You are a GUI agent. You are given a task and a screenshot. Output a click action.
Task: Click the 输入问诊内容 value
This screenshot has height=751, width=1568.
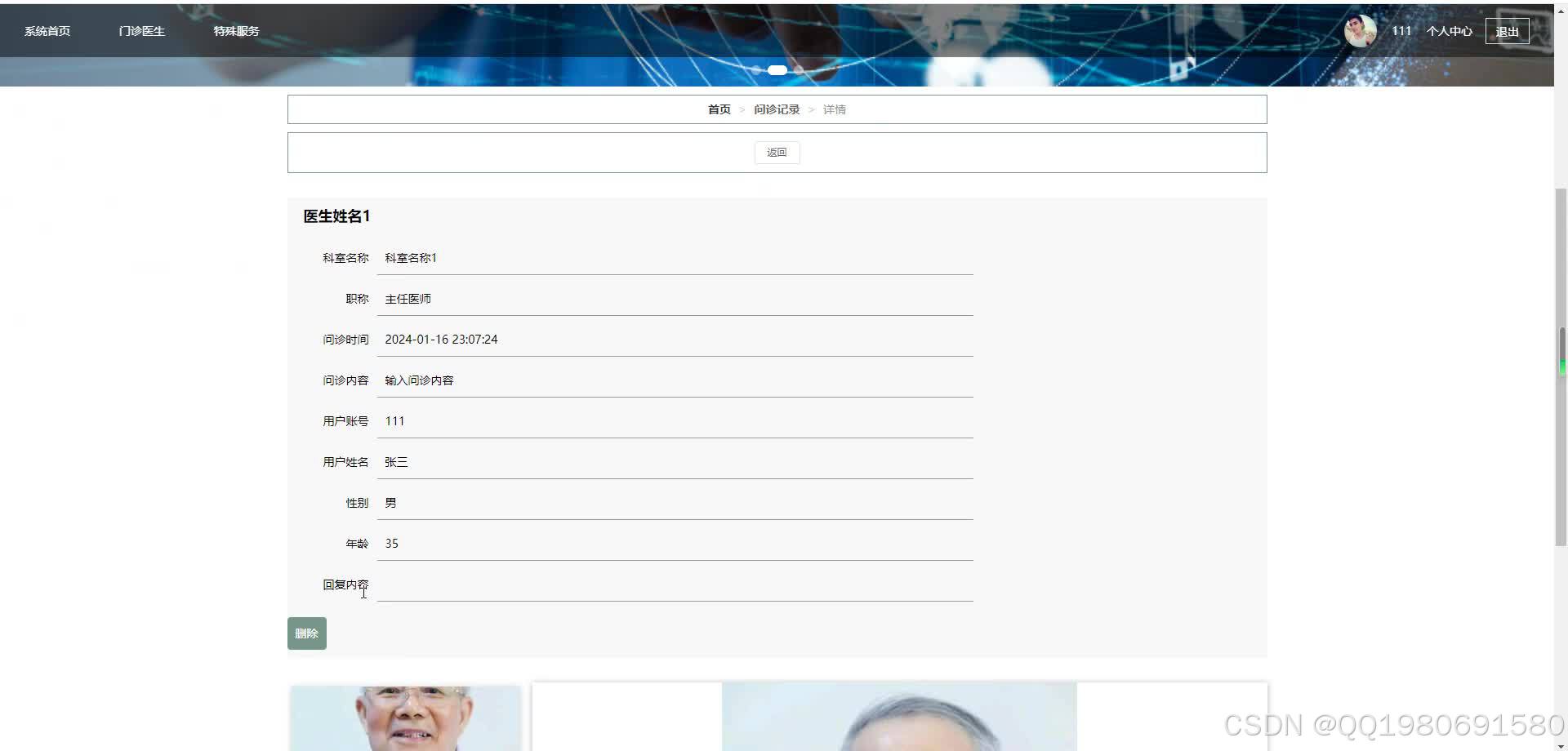(420, 380)
